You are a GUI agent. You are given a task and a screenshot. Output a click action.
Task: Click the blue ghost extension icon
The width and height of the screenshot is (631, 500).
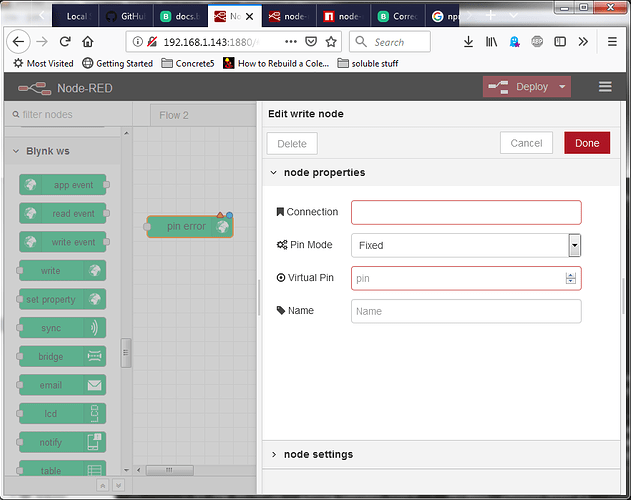tap(514, 41)
